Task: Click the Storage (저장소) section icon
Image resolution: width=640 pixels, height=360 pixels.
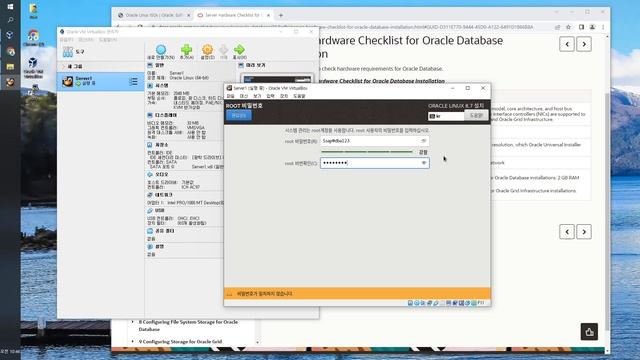Action: coord(150,145)
